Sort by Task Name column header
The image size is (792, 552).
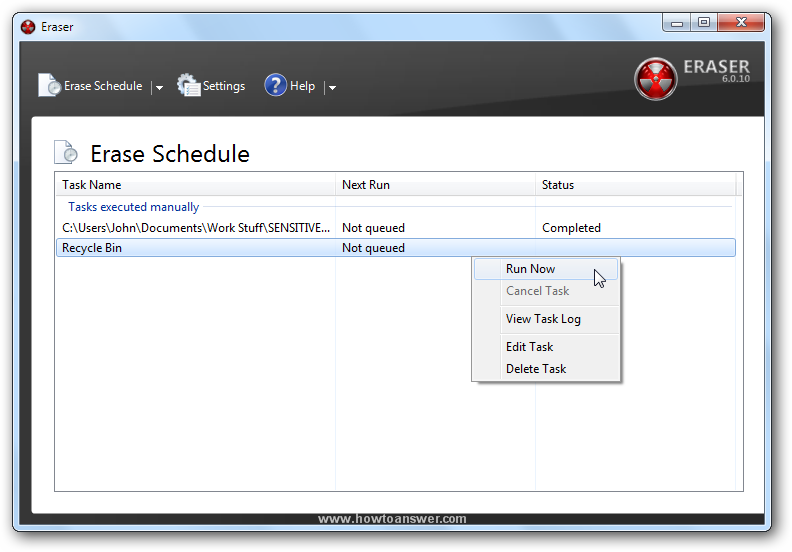(x=195, y=185)
